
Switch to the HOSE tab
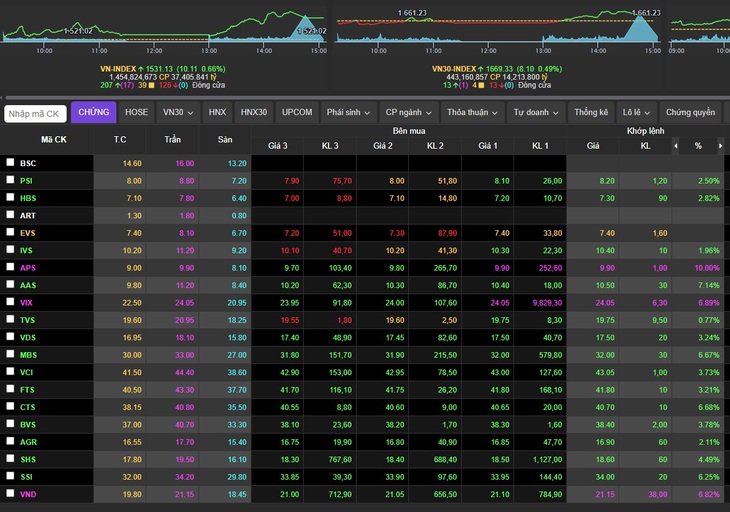(x=136, y=113)
